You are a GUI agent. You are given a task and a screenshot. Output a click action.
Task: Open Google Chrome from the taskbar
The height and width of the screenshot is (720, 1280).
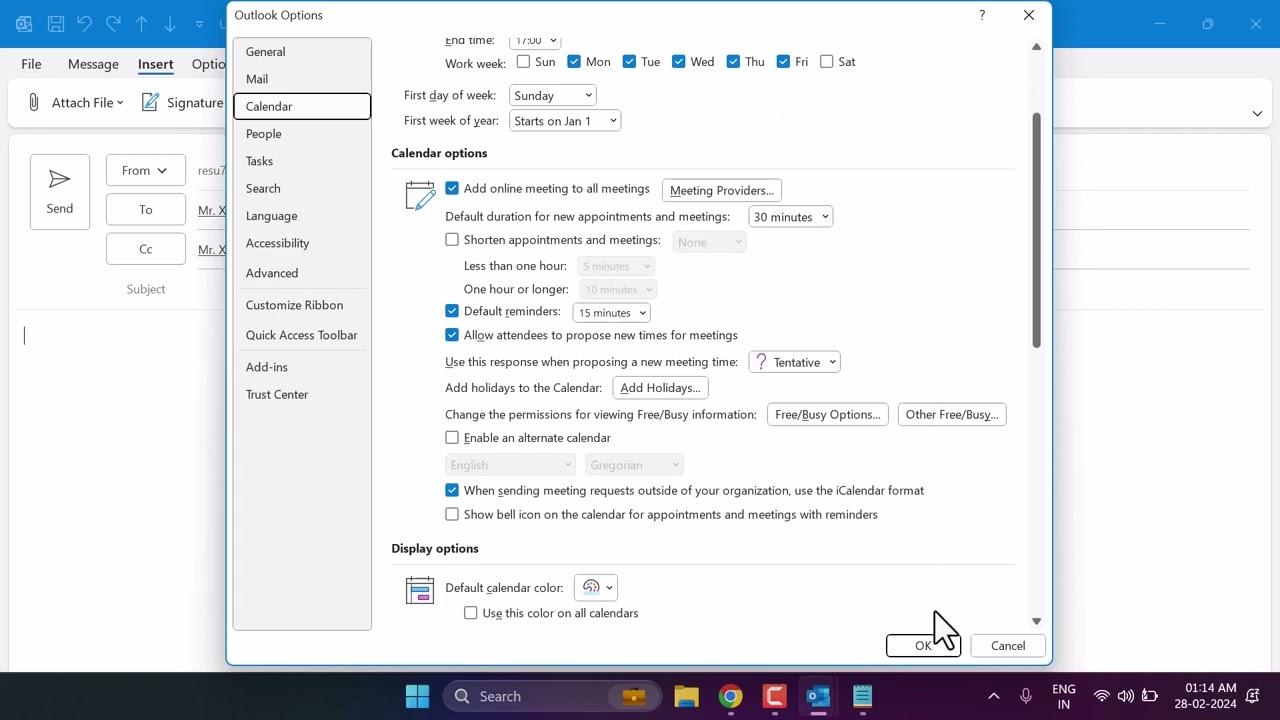coord(731,696)
